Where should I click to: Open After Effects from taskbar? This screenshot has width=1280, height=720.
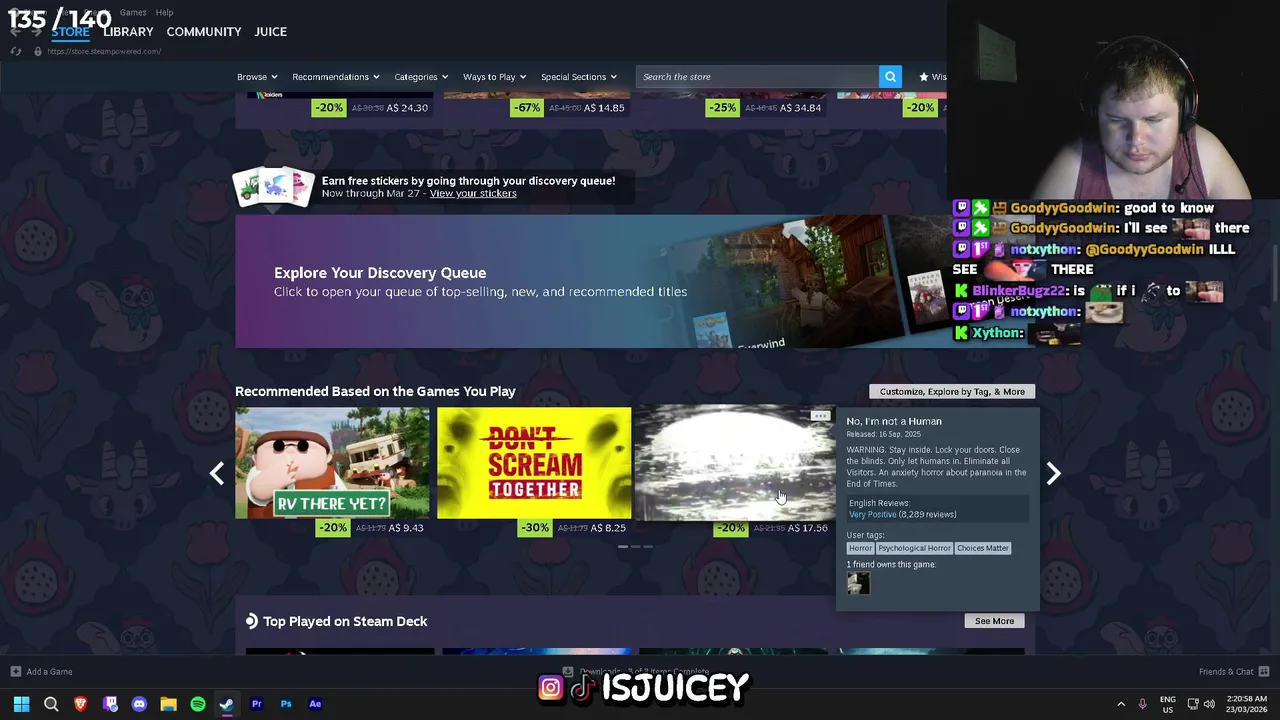(x=315, y=704)
